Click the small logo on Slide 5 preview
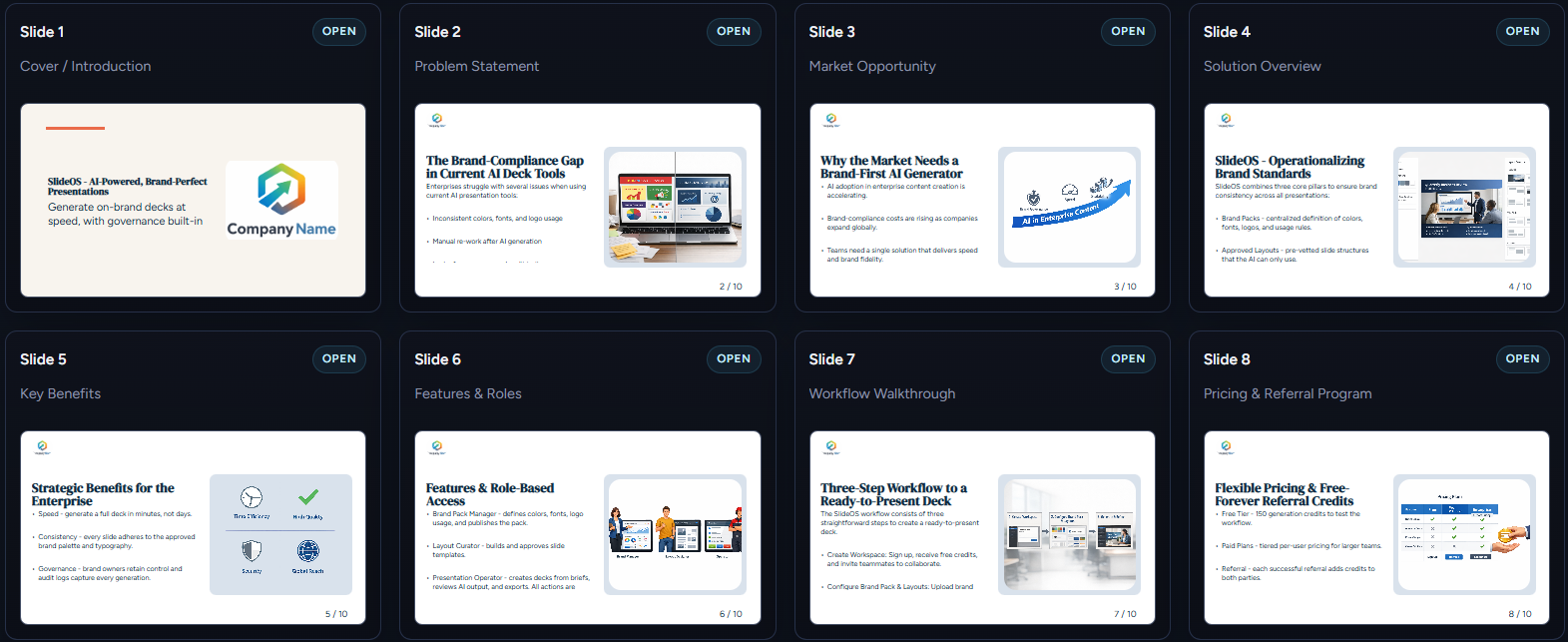Image resolution: width=1568 pixels, height=642 pixels. [x=42, y=447]
